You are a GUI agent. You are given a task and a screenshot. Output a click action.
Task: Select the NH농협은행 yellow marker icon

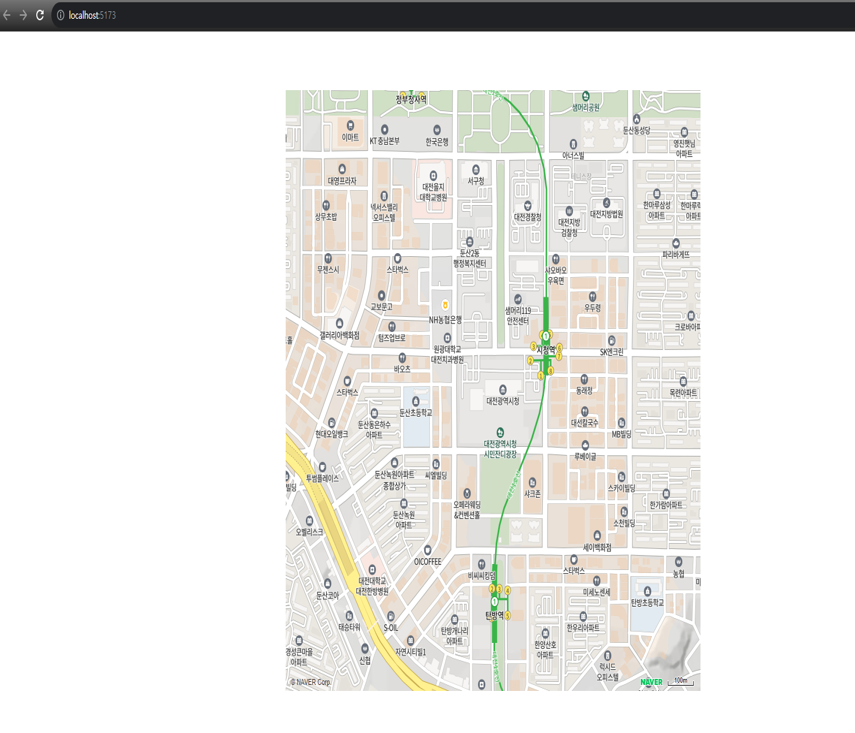[445, 305]
